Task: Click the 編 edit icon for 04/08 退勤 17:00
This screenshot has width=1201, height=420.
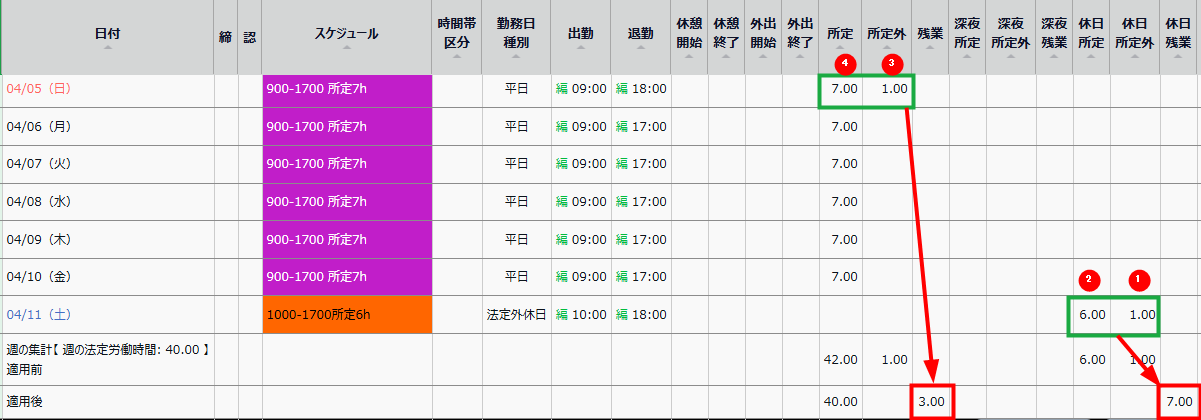Action: 621,202
